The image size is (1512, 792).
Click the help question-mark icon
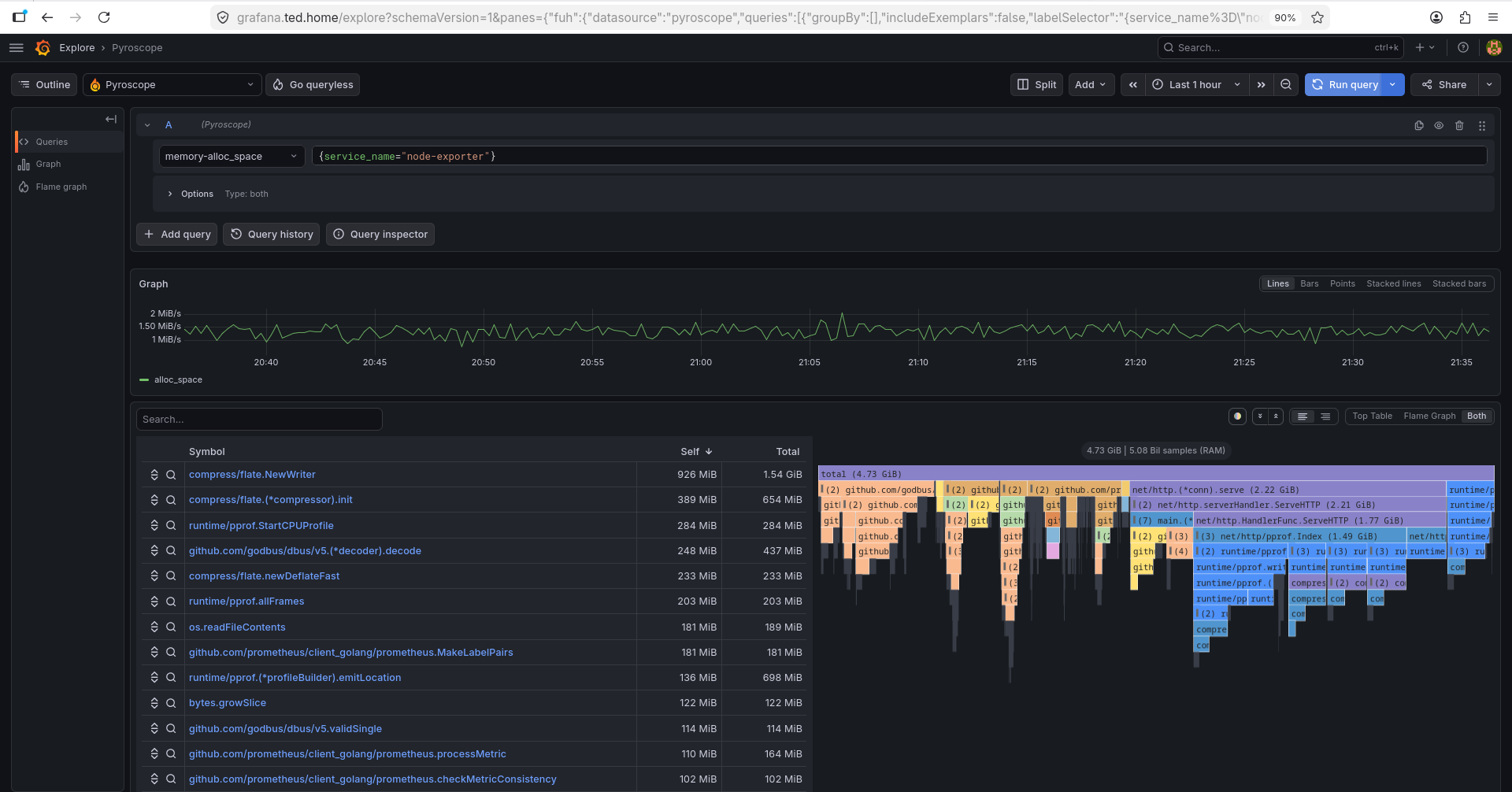1463,48
